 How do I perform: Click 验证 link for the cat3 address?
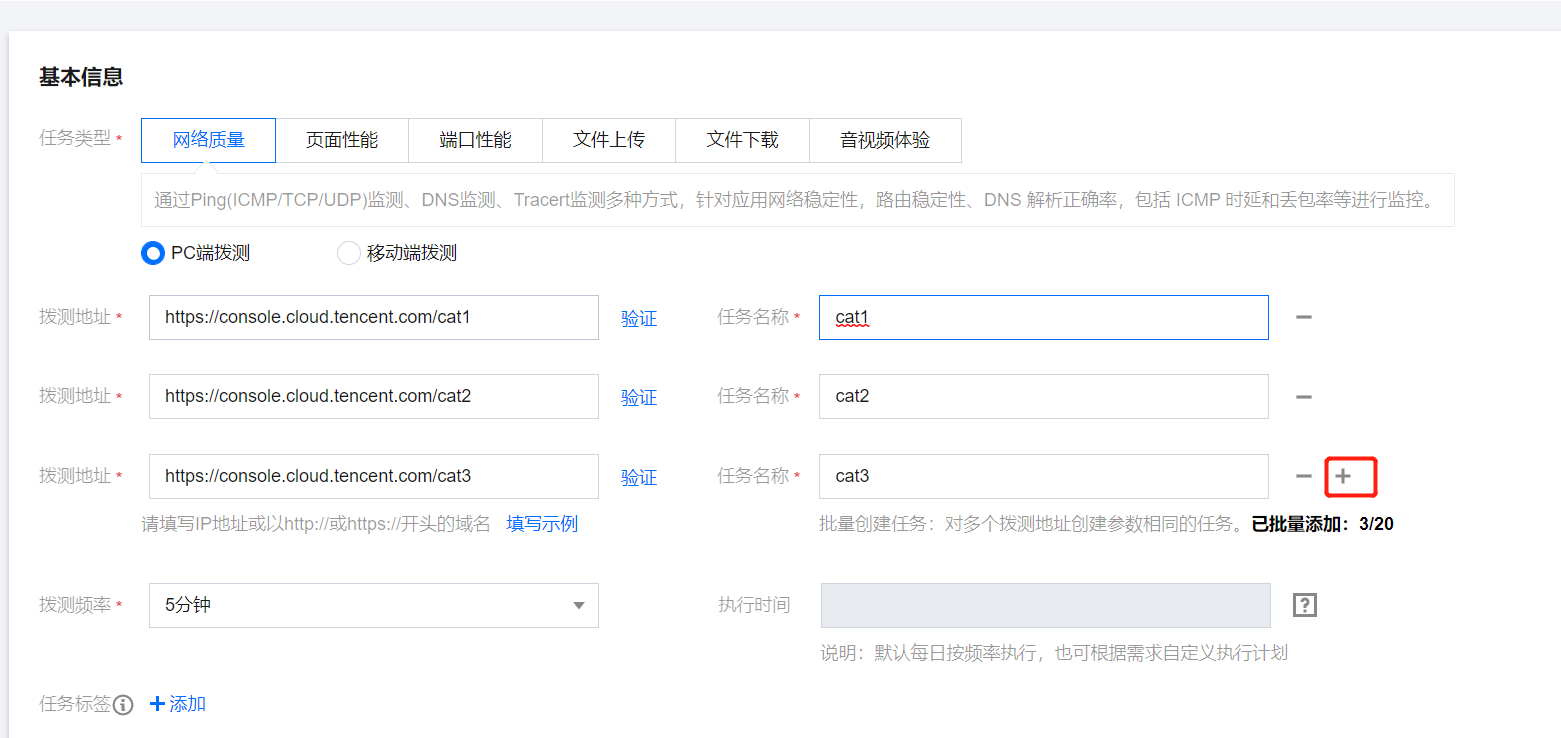639,478
